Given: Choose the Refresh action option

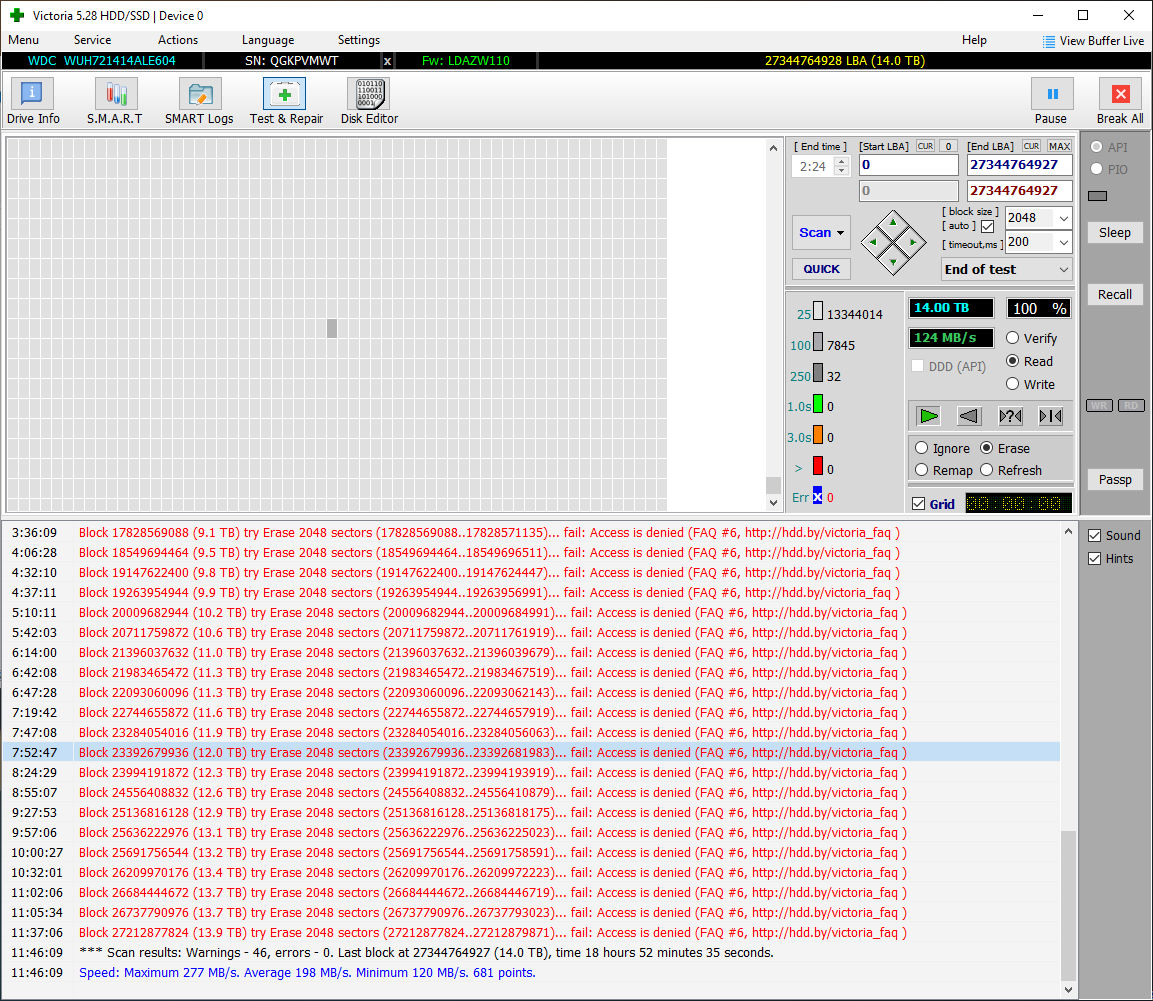Looking at the screenshot, I should tap(1011, 470).
